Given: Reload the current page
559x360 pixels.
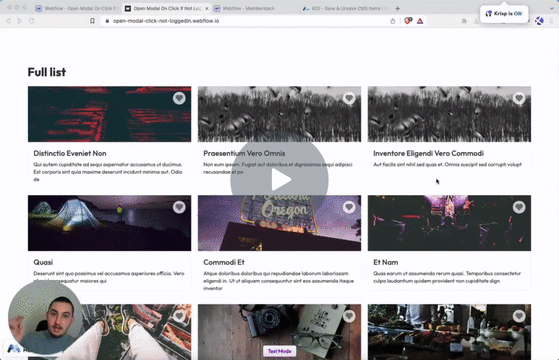Looking at the screenshot, I should point(31,21).
